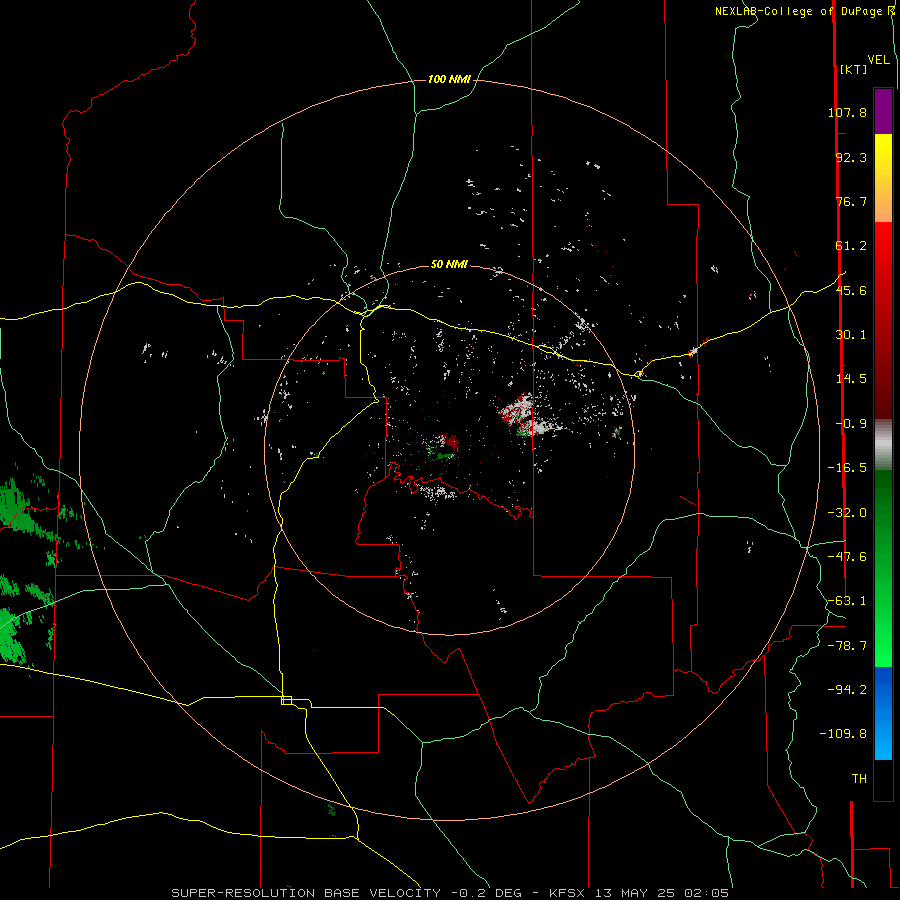This screenshot has height=900, width=900.
Task: Select the -0.9 velocity scale value
Action: (x=851, y=424)
